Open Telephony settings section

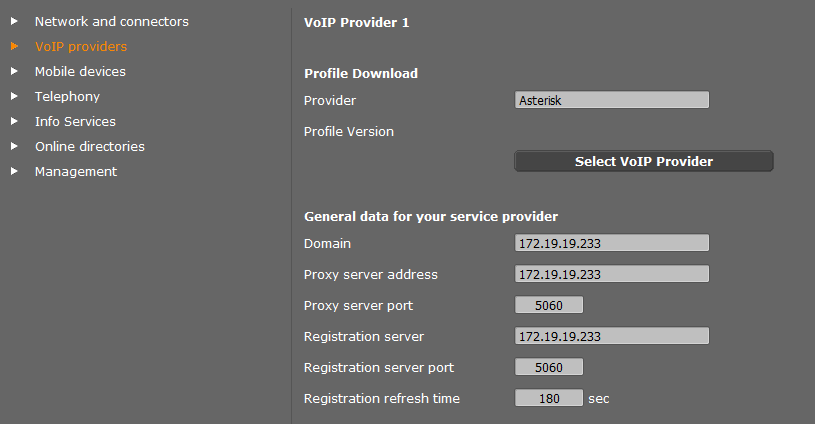coord(67,96)
